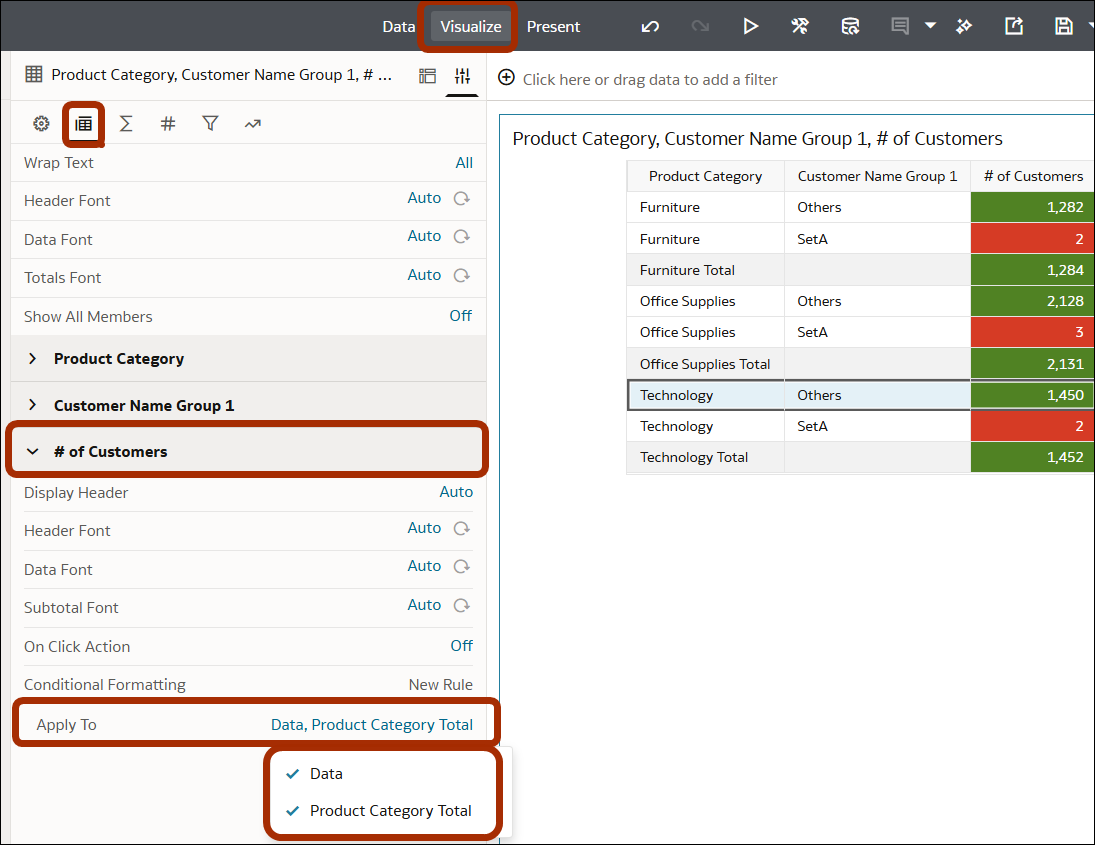Viewport: 1095px width, 845px height.
Task: Open the Export icon in toolbar
Action: [1014, 27]
